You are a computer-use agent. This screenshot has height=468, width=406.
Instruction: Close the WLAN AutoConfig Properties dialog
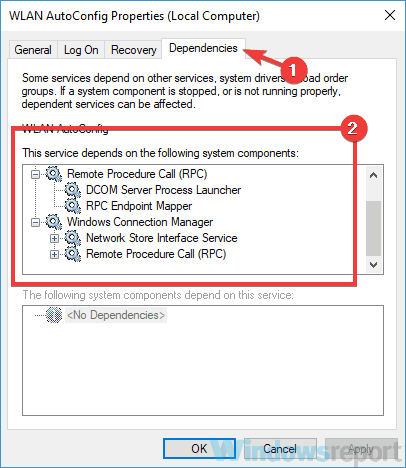(x=390, y=15)
